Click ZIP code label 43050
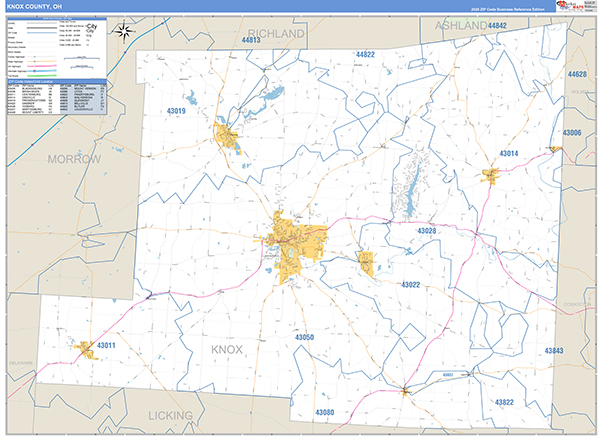600x436 pixels. click(x=305, y=337)
